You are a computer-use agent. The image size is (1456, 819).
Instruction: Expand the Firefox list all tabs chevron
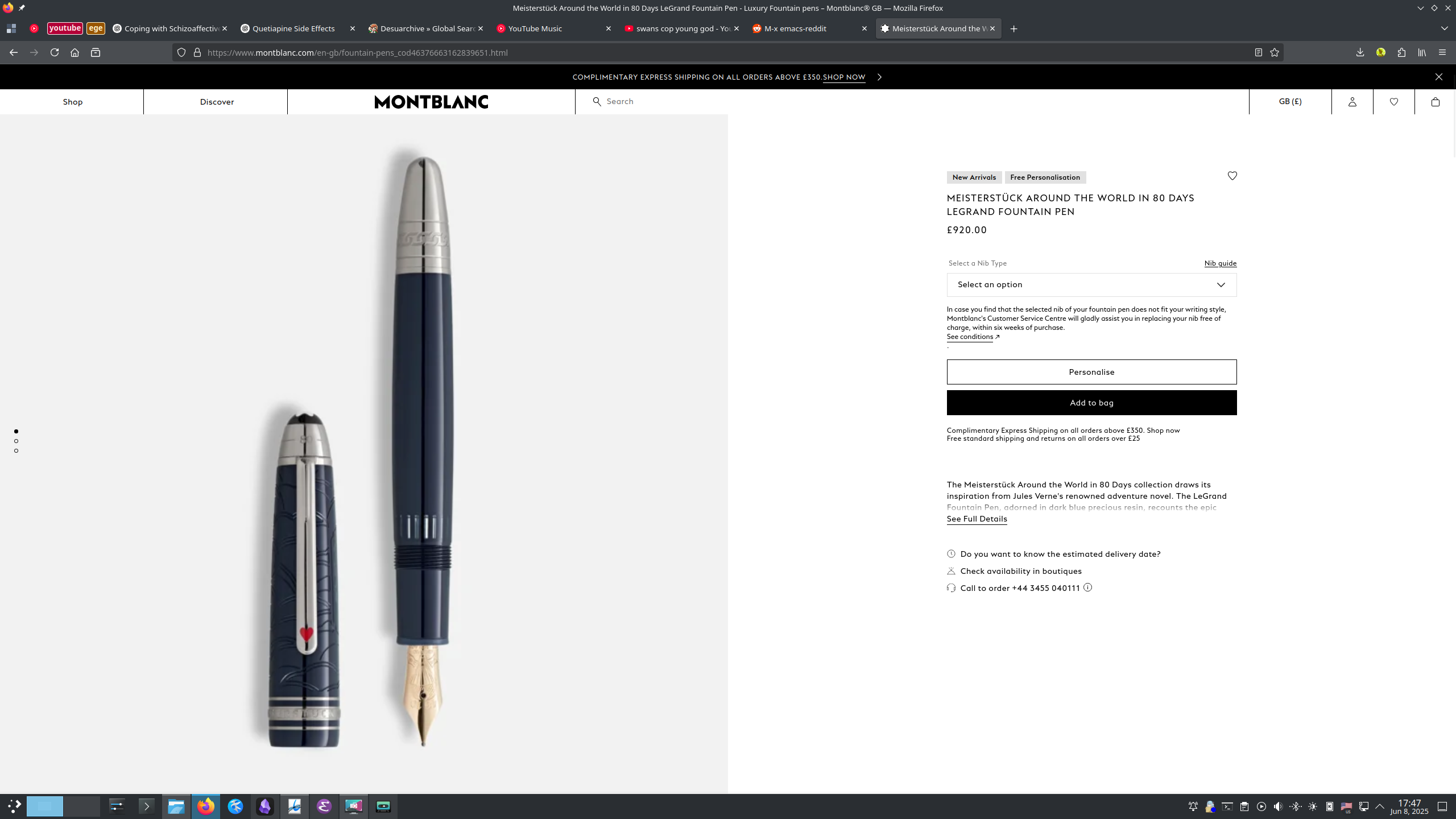(1444, 28)
